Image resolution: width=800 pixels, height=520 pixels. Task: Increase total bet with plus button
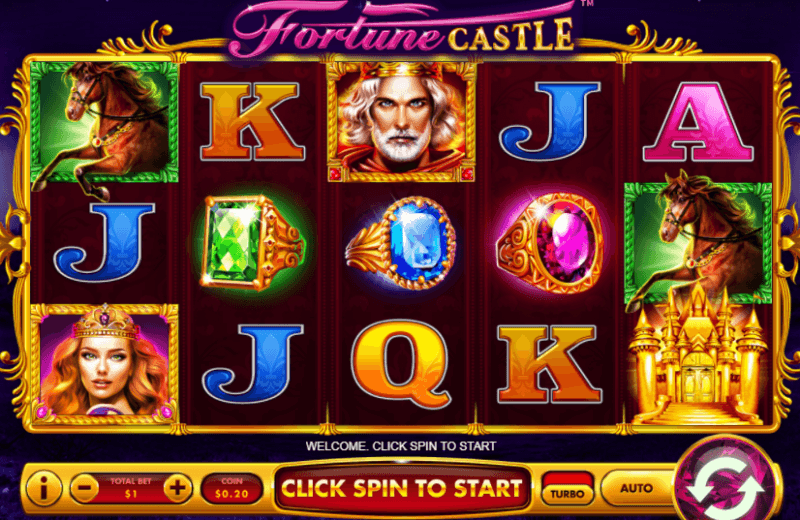(178, 488)
